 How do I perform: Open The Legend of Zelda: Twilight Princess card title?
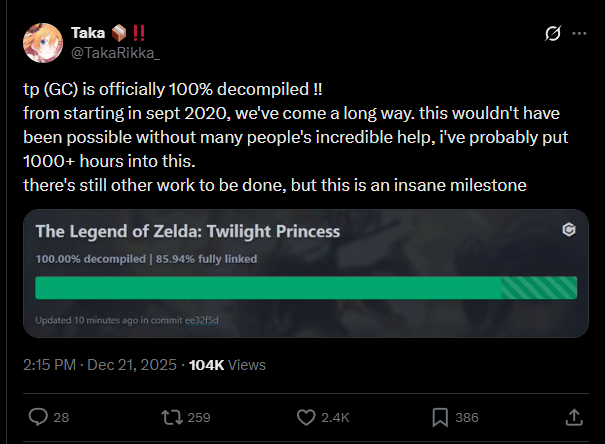pos(188,231)
